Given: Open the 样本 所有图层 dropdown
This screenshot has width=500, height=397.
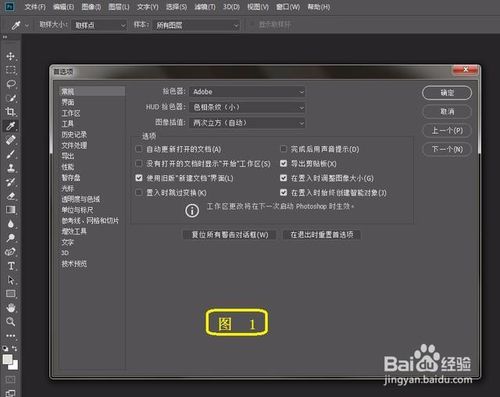Looking at the screenshot, I should point(196,25).
